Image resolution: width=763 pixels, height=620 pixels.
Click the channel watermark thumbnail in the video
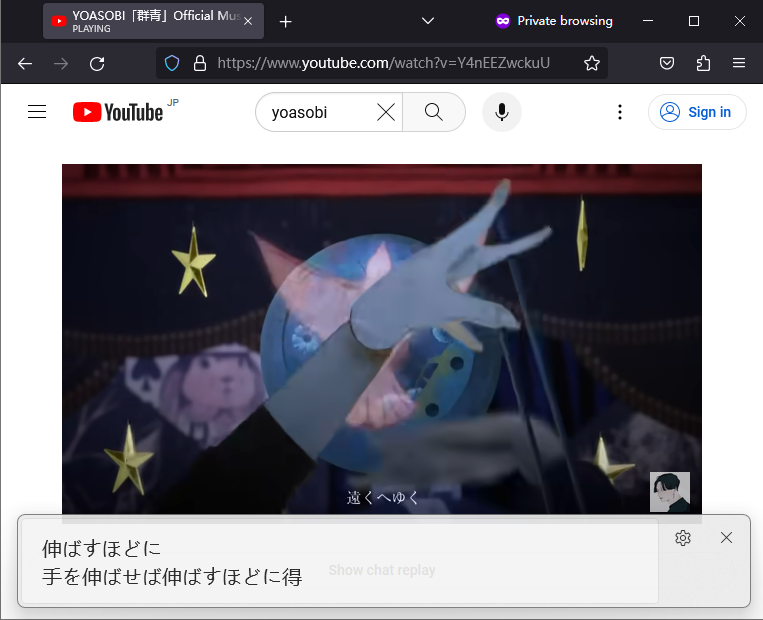(670, 492)
